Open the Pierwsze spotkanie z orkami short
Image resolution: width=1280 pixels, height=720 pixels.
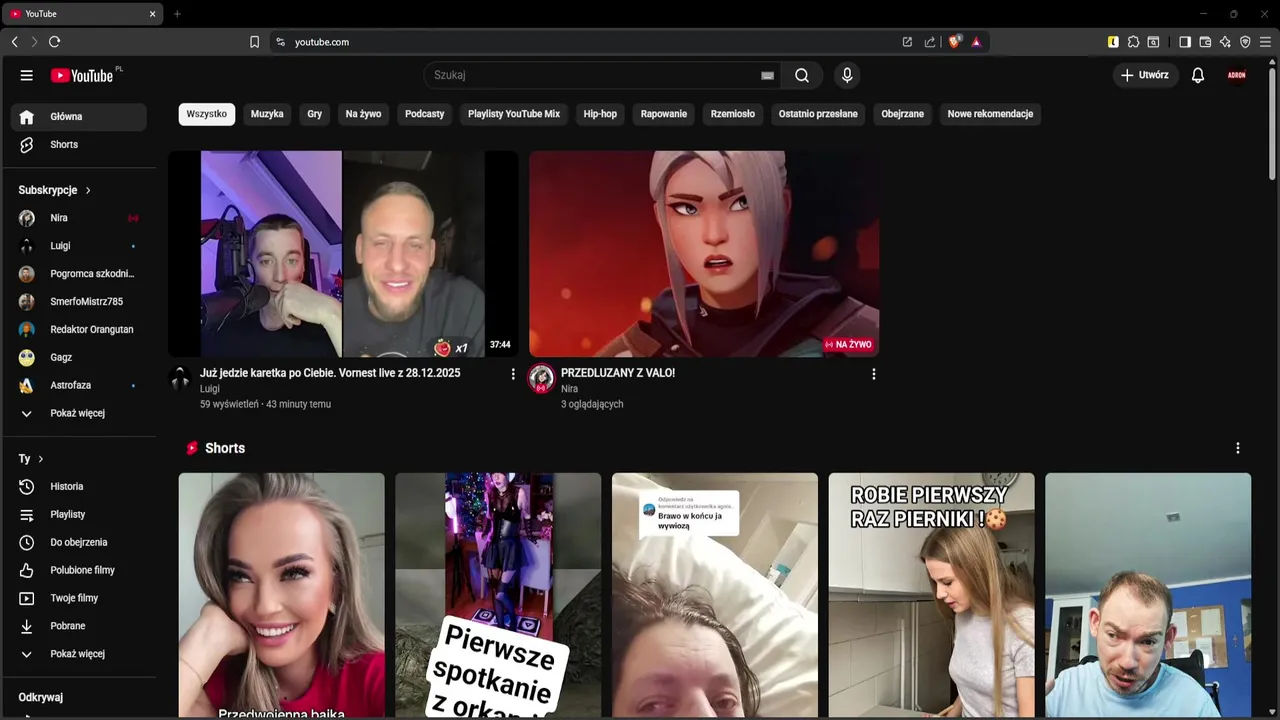498,595
